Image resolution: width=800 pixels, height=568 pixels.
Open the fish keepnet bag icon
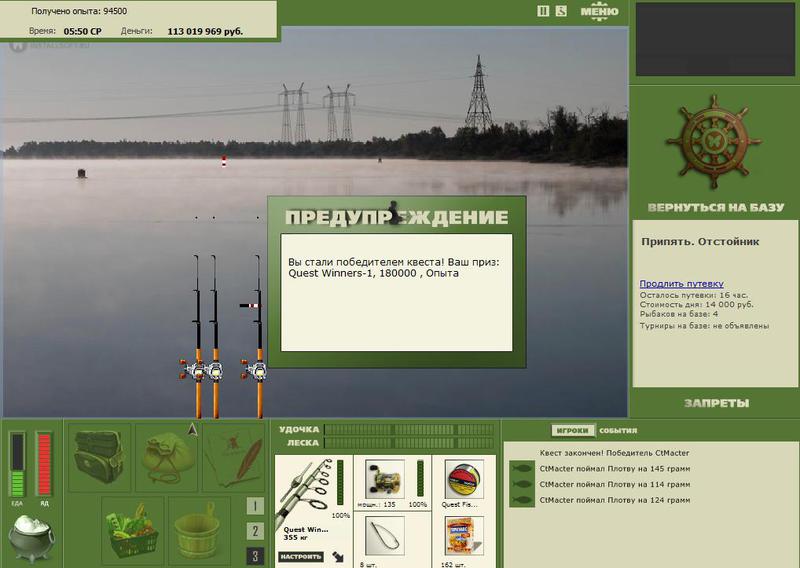pos(167,457)
